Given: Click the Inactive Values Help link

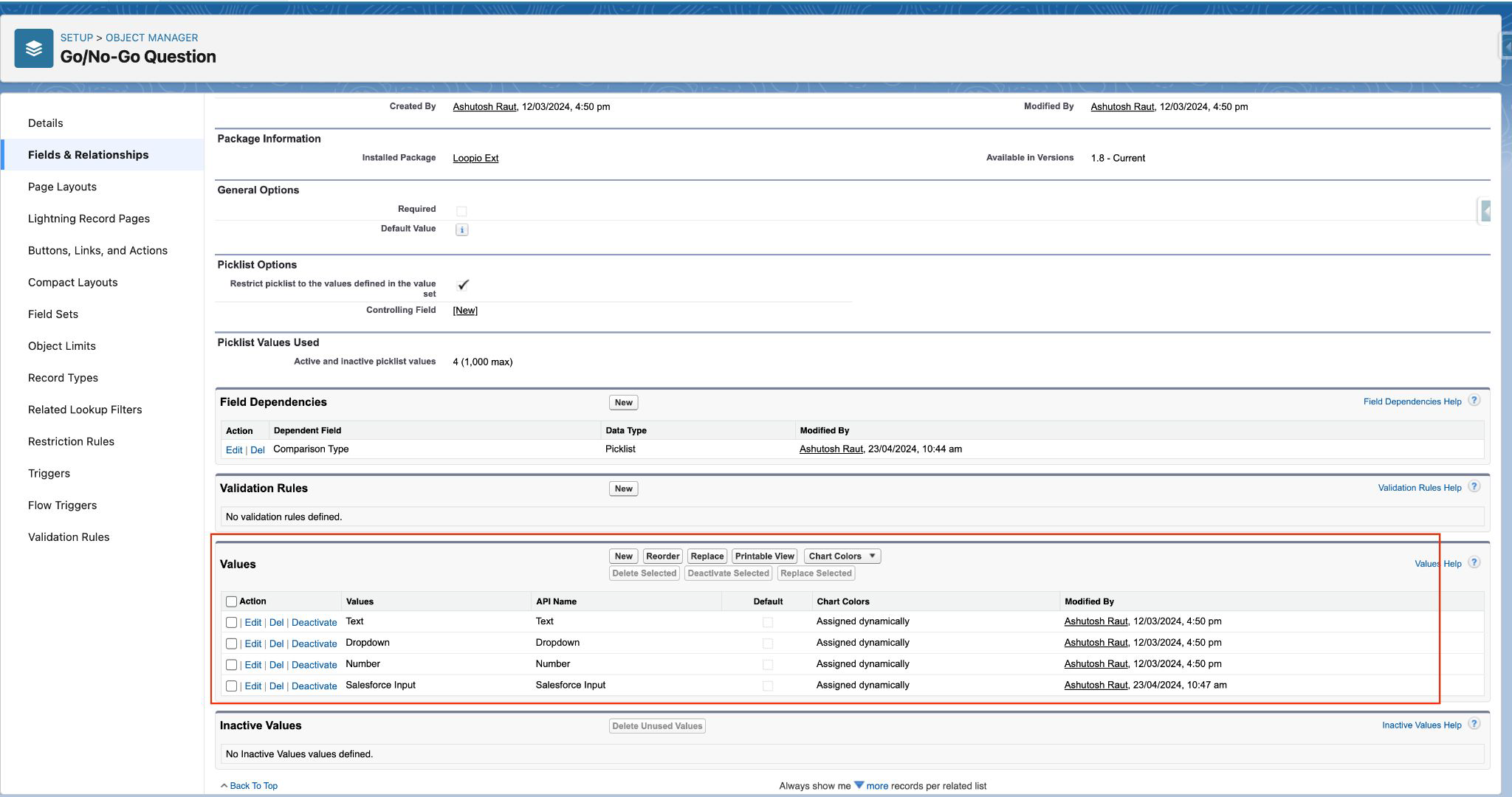Looking at the screenshot, I should point(1421,725).
